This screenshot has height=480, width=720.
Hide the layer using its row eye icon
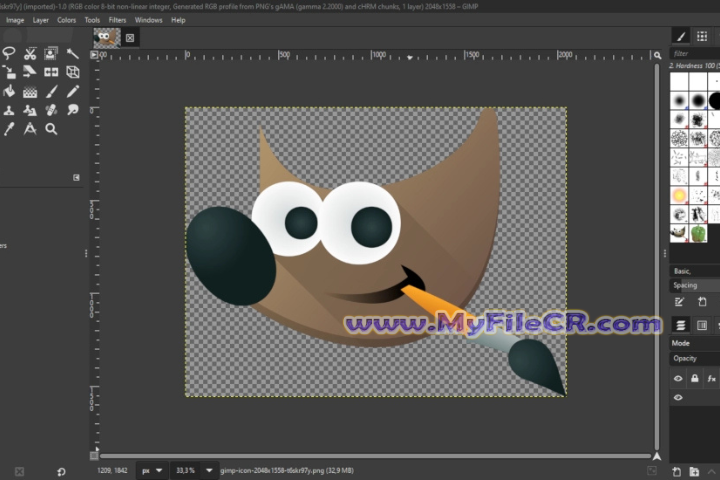(678, 398)
